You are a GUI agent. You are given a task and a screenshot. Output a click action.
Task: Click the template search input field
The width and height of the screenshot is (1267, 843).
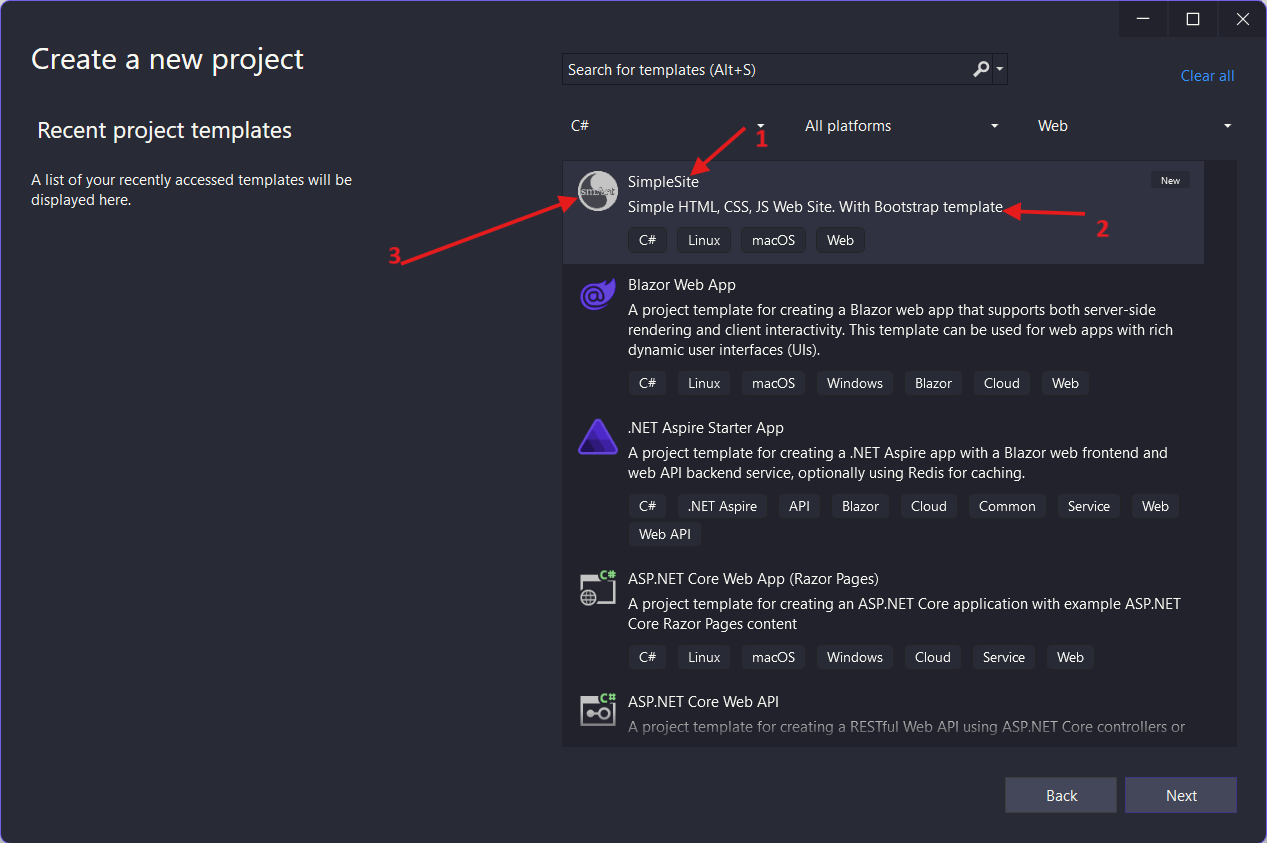[x=760, y=69]
